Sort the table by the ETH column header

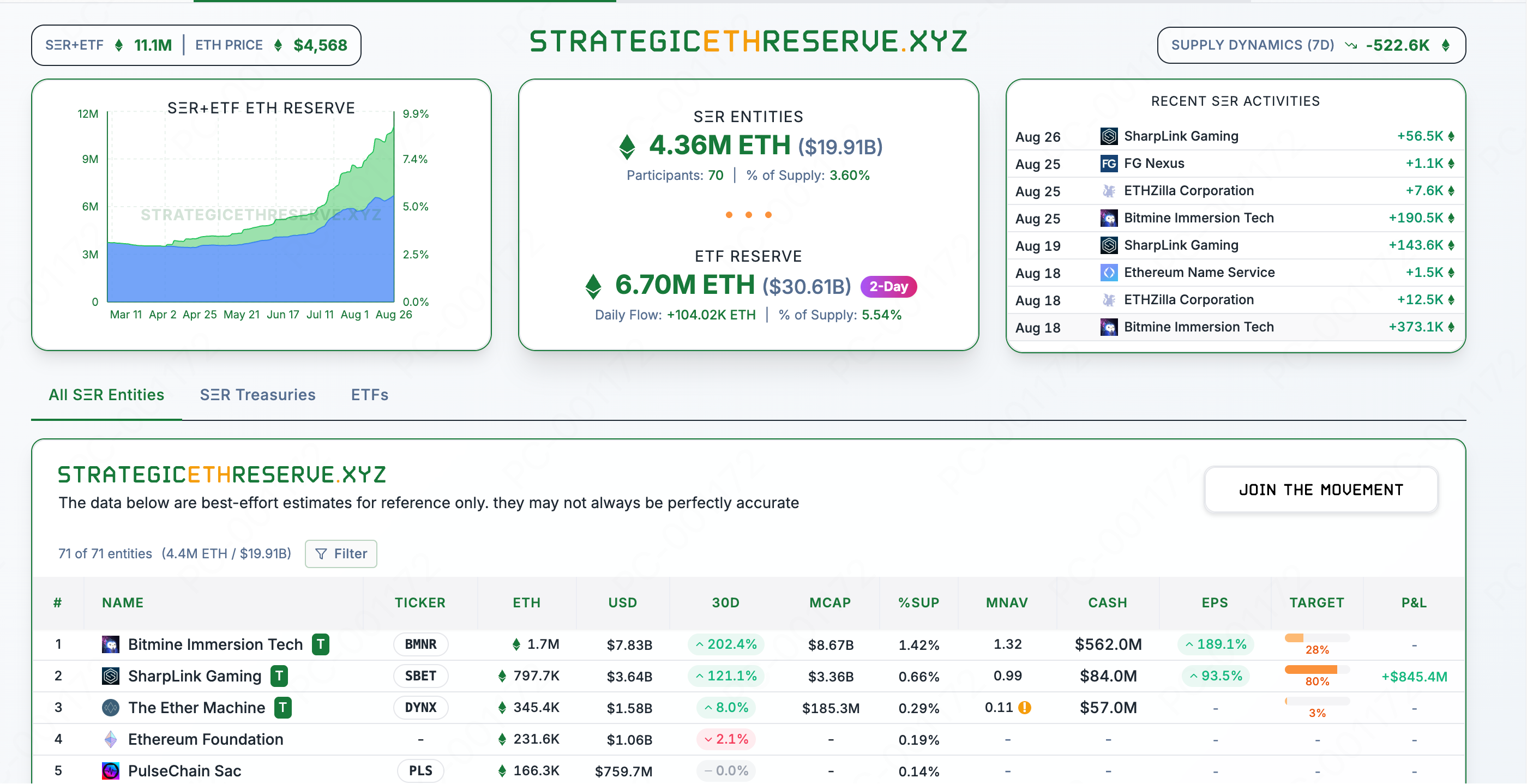tap(526, 602)
